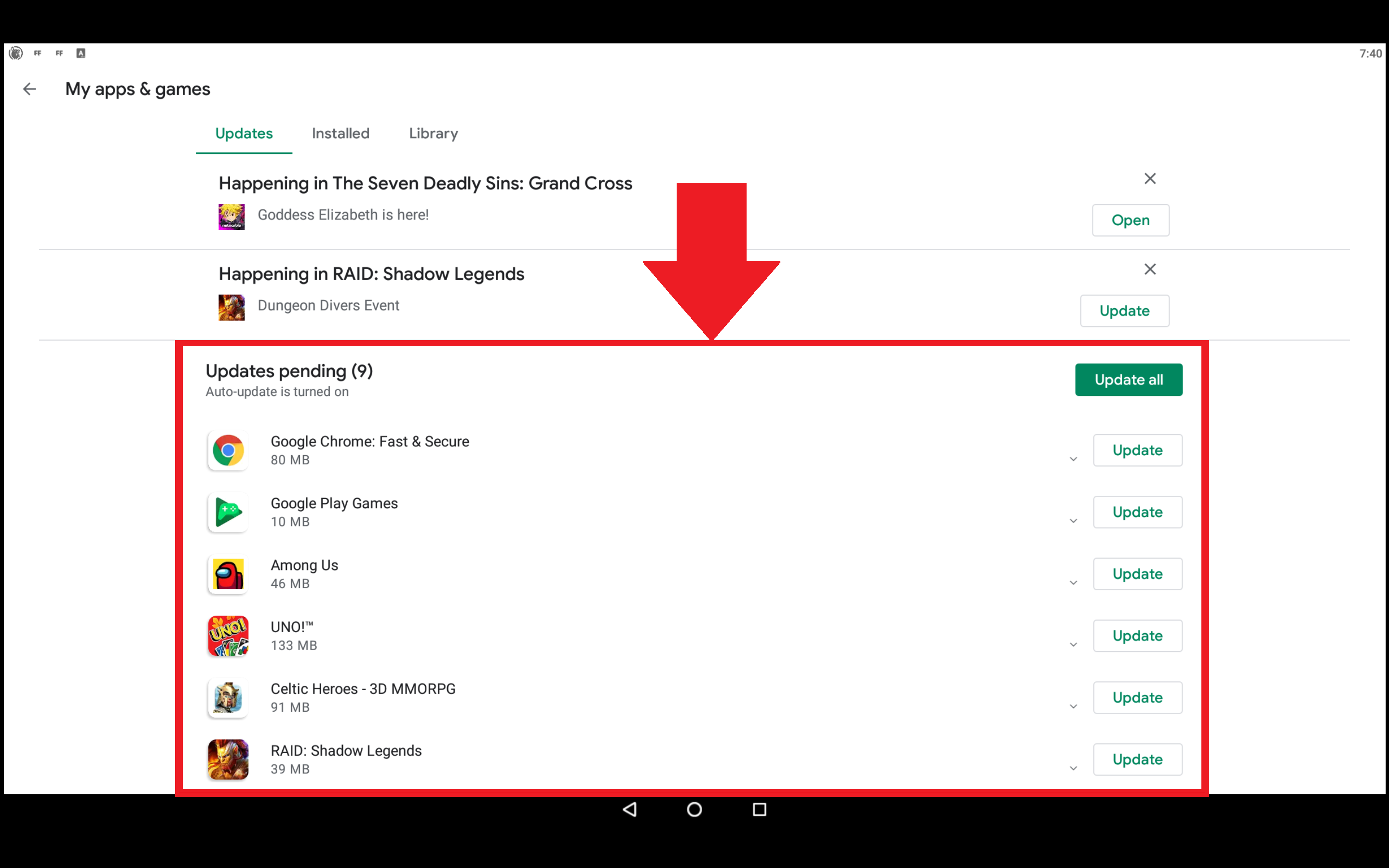Select 'Dungeon Divers Event' text
The height and width of the screenshot is (868, 1389).
[328, 306]
